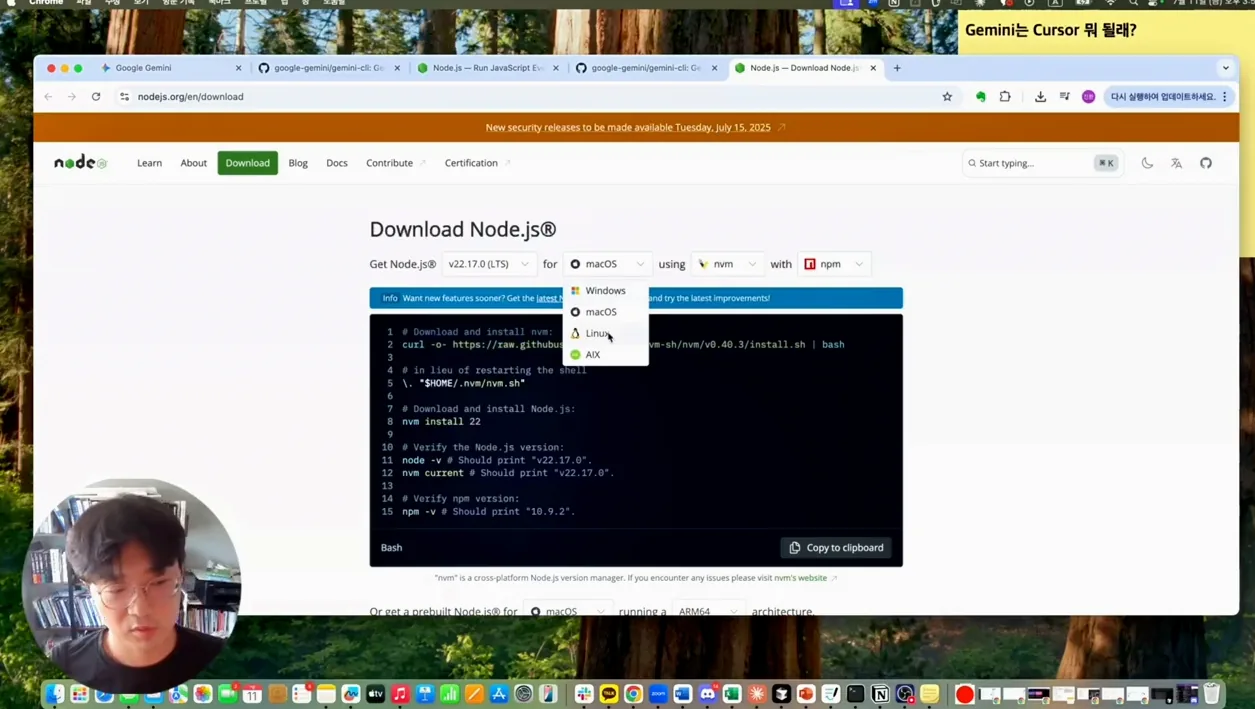The width and height of the screenshot is (1255, 709).
Task: Open the GitHub icon in site header
Action: [1206, 163]
